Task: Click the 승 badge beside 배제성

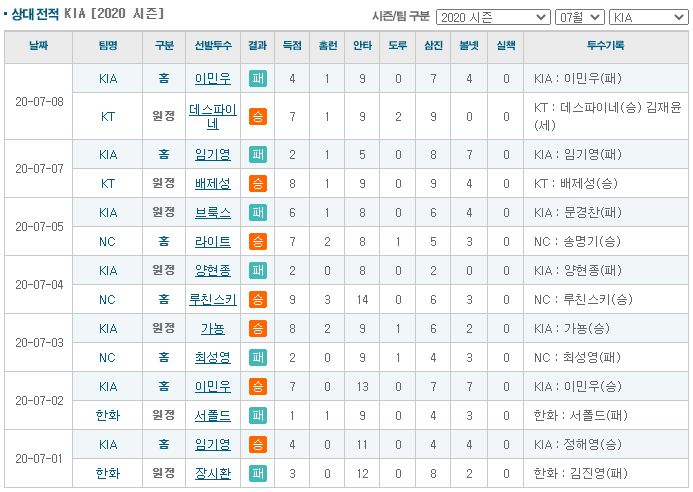Action: tap(258, 183)
